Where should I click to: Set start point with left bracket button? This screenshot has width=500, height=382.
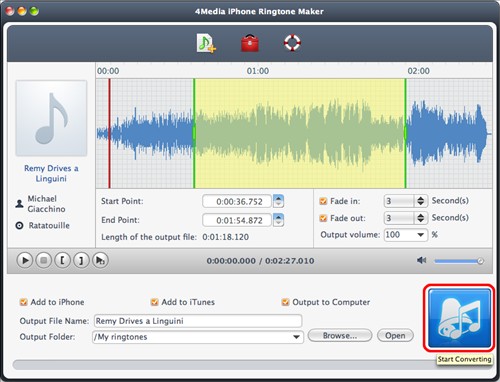(62, 260)
